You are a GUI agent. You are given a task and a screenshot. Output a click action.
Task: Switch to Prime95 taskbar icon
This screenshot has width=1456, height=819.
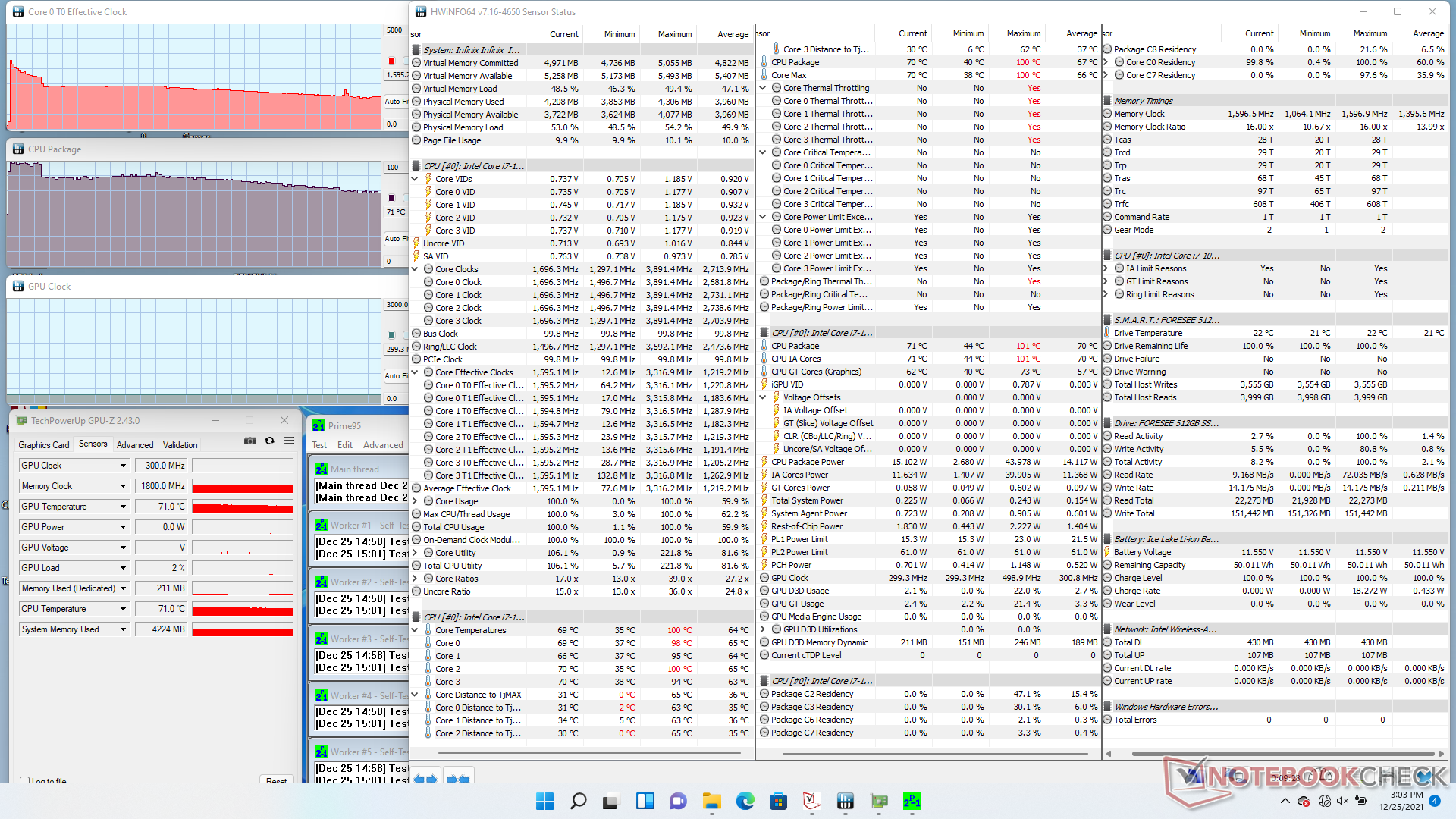(912, 801)
